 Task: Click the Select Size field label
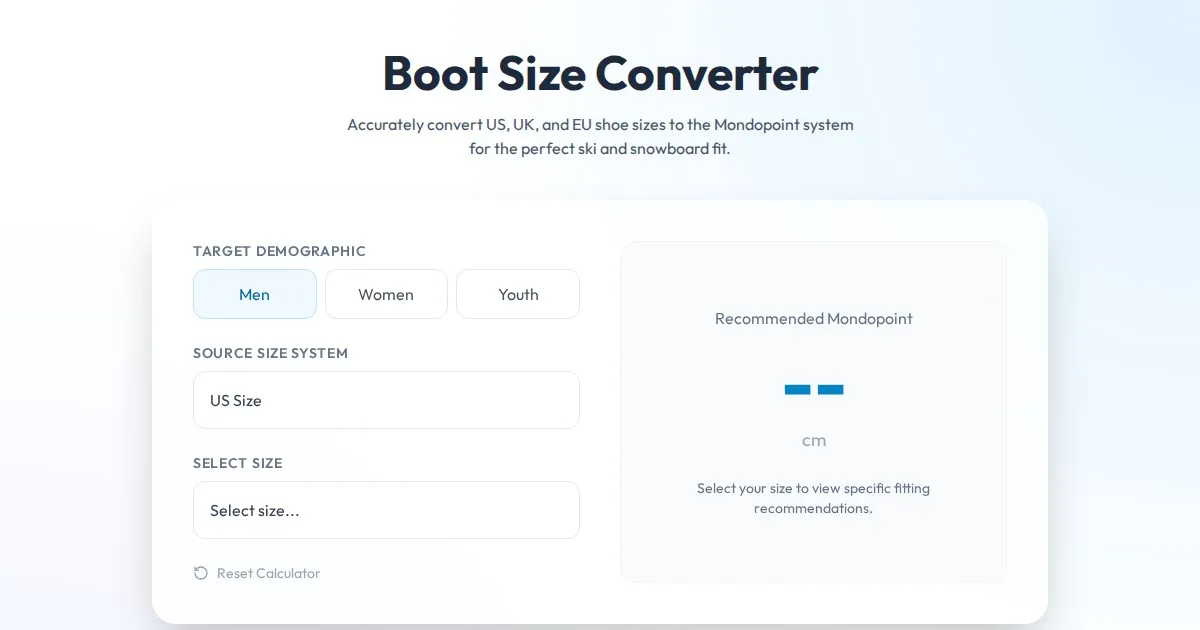click(x=238, y=463)
